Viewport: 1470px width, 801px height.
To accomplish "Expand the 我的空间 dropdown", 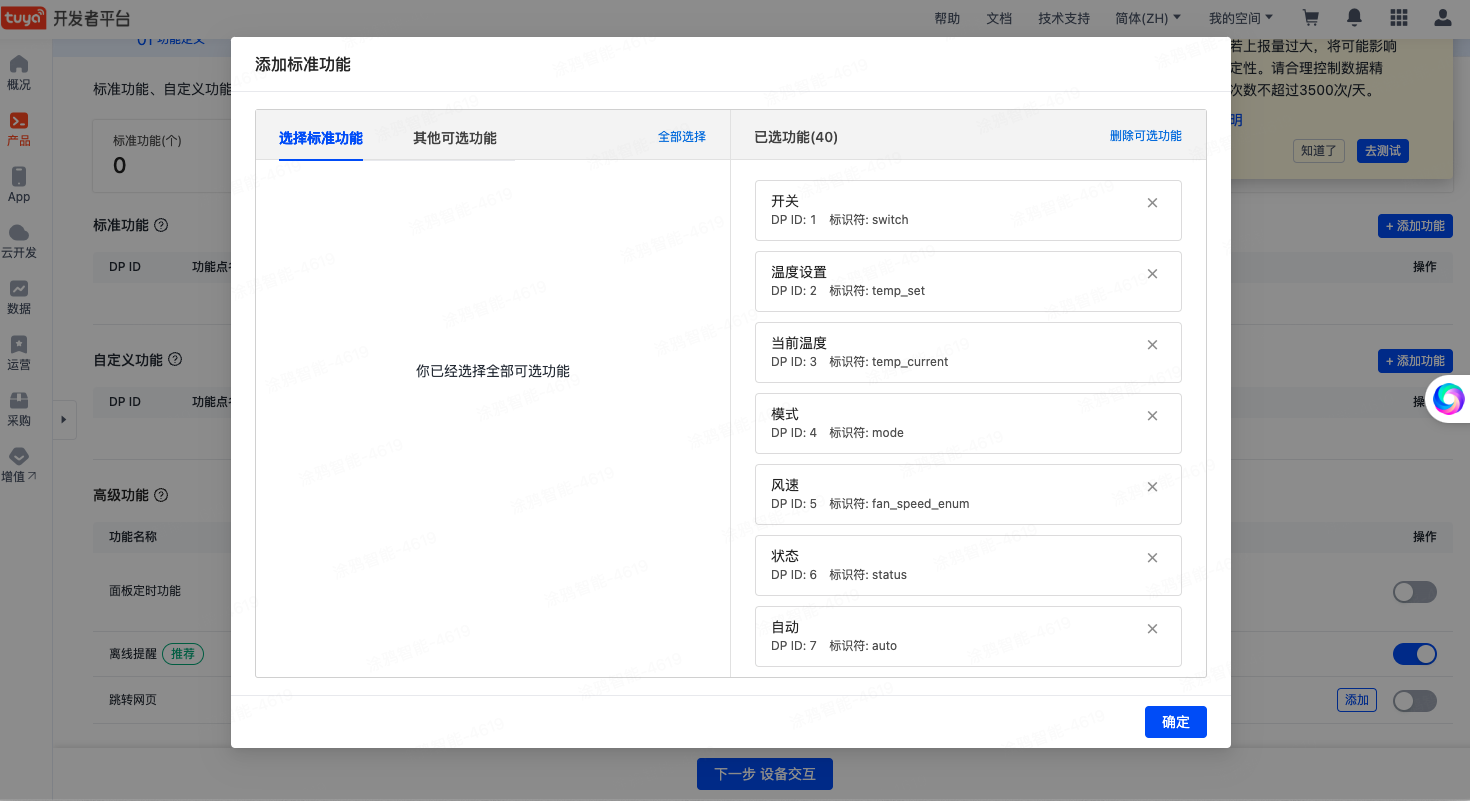I will click(x=1240, y=18).
